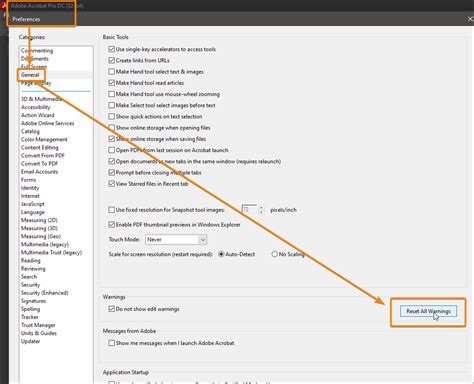Select Updater category
Image resolution: width=474 pixels, height=384 pixels.
[x=31, y=341]
